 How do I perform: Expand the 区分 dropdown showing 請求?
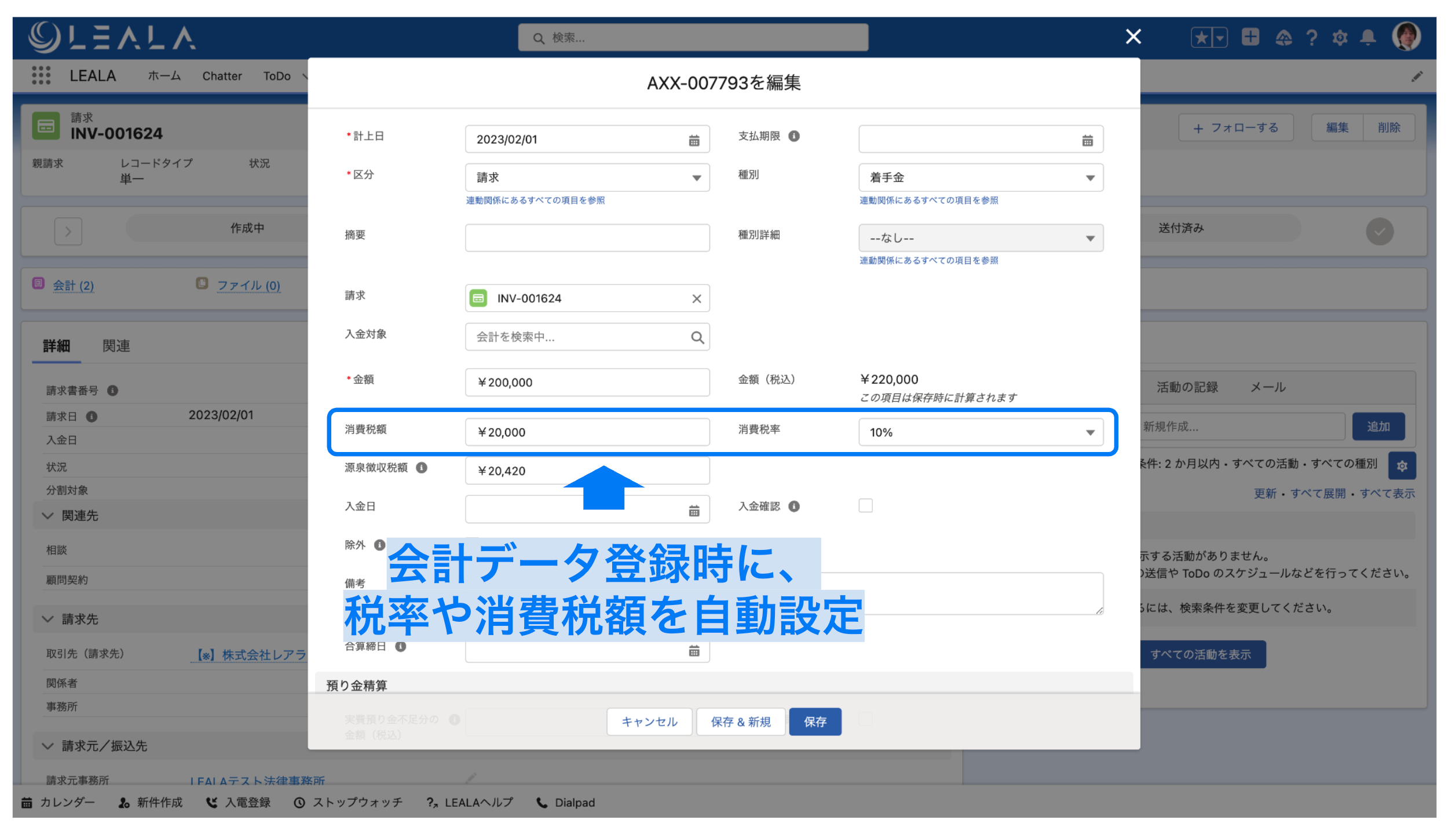(587, 178)
